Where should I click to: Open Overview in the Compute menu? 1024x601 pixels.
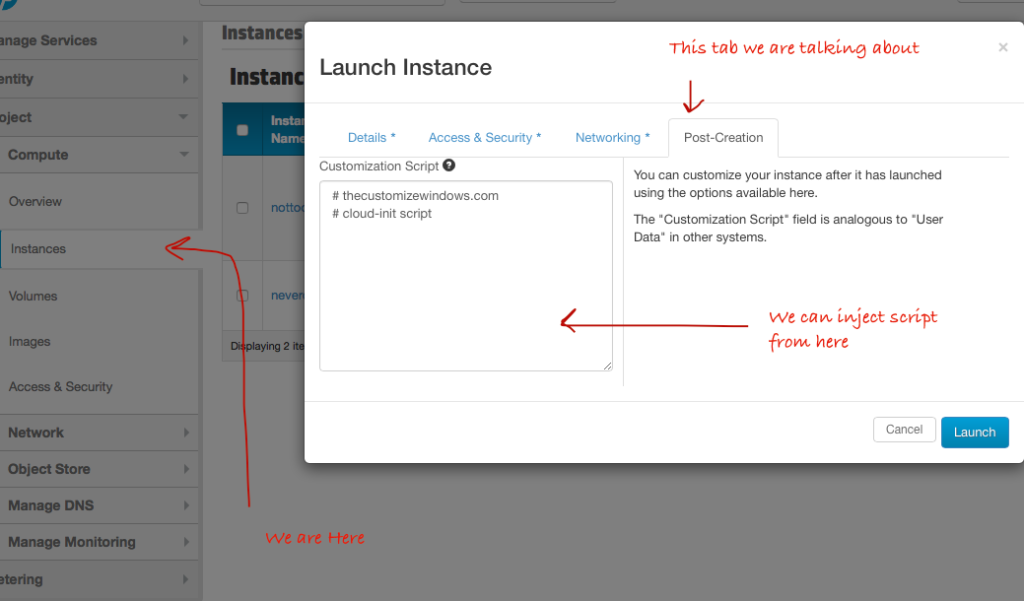click(35, 201)
